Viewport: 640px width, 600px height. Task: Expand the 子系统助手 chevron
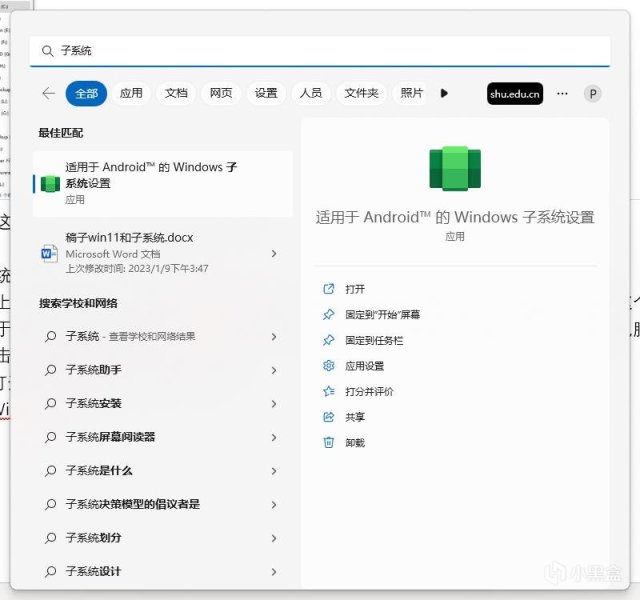[274, 370]
